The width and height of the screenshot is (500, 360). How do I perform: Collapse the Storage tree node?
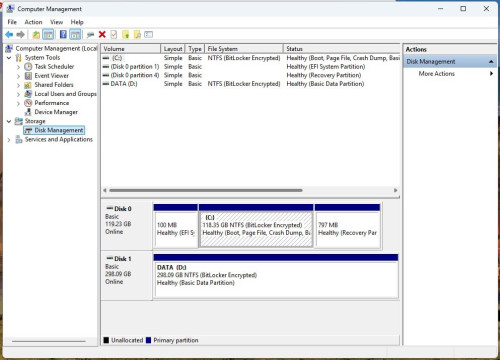point(9,121)
